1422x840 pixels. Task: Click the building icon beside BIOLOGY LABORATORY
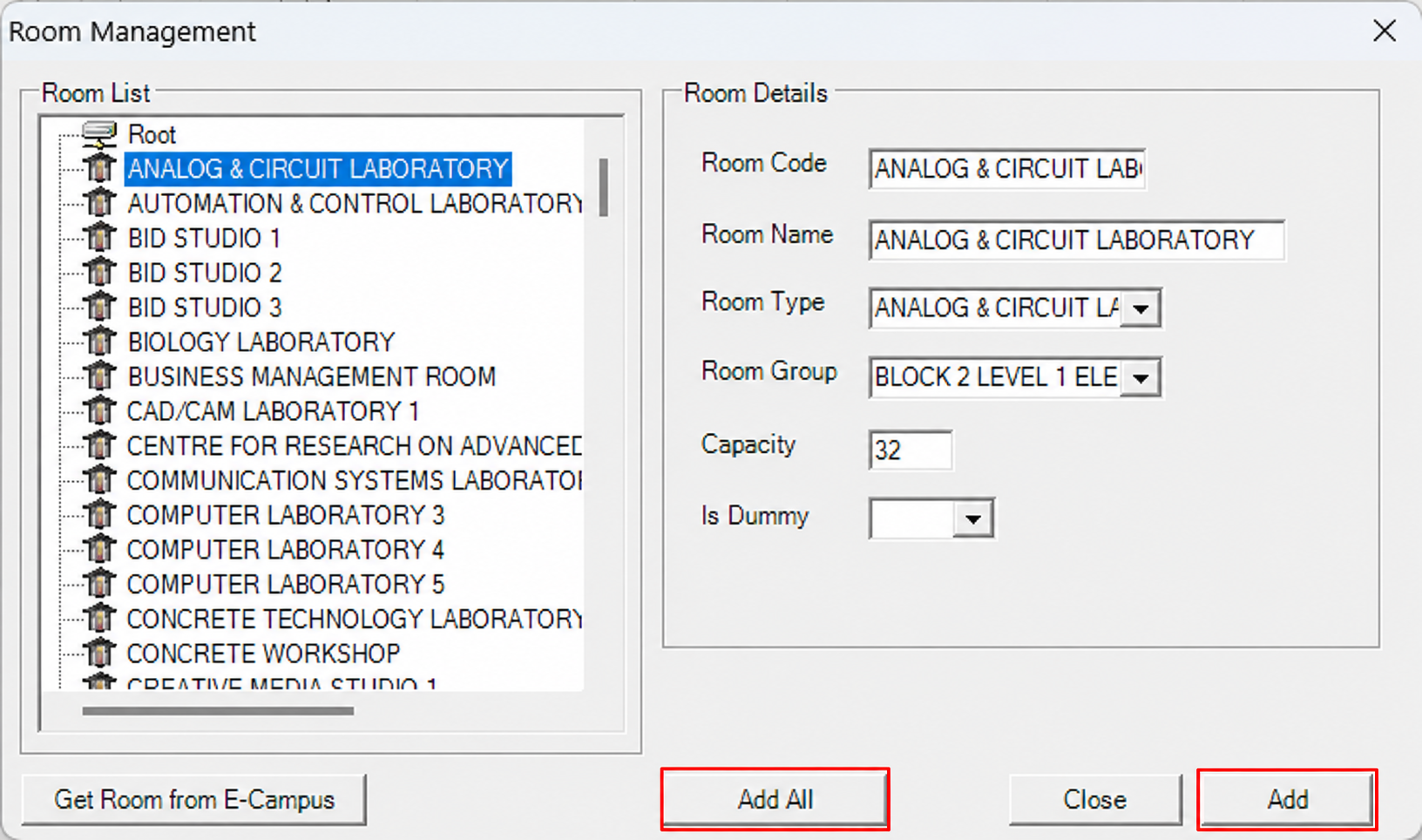coord(99,342)
